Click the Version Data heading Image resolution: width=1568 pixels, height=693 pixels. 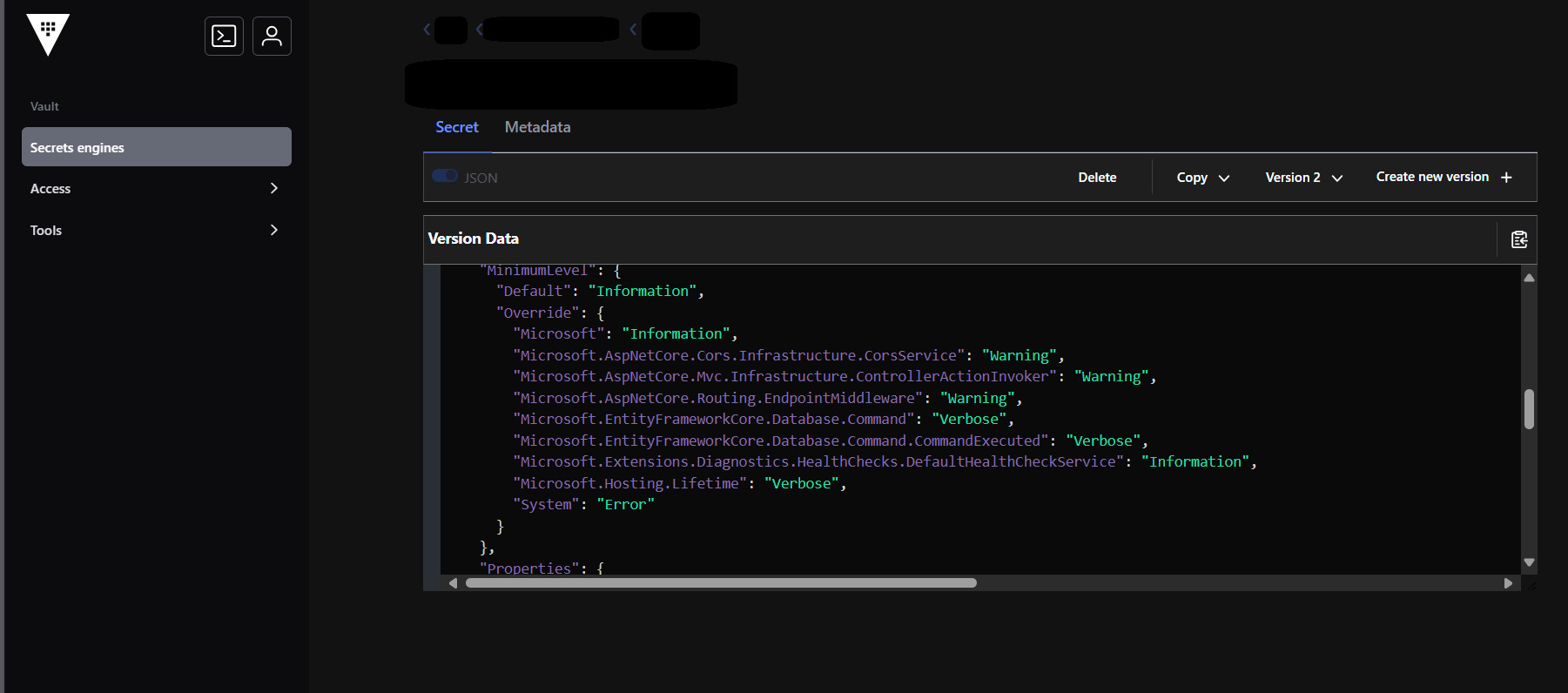point(474,239)
